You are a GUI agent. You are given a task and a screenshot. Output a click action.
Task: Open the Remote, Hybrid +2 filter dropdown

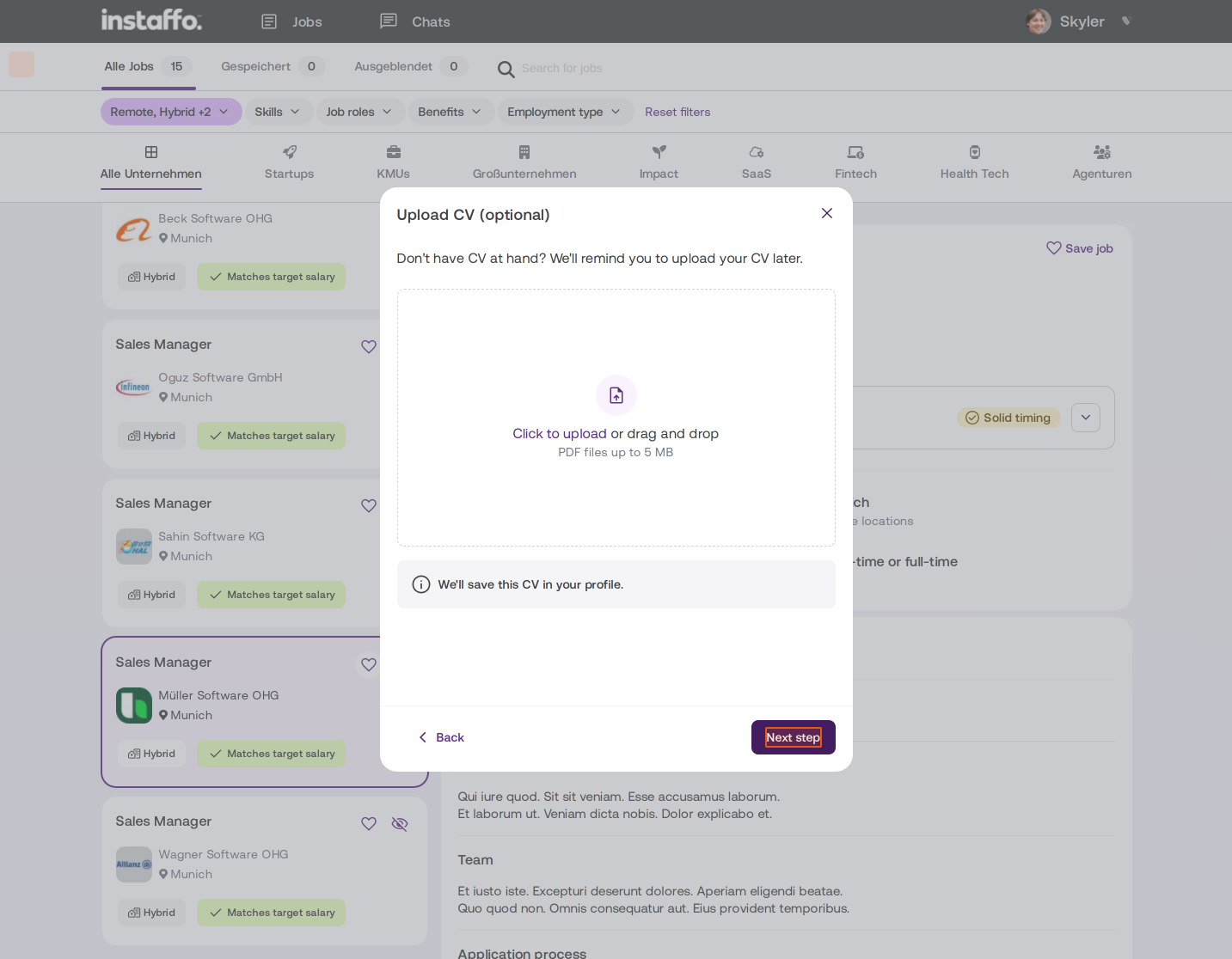coord(171,112)
